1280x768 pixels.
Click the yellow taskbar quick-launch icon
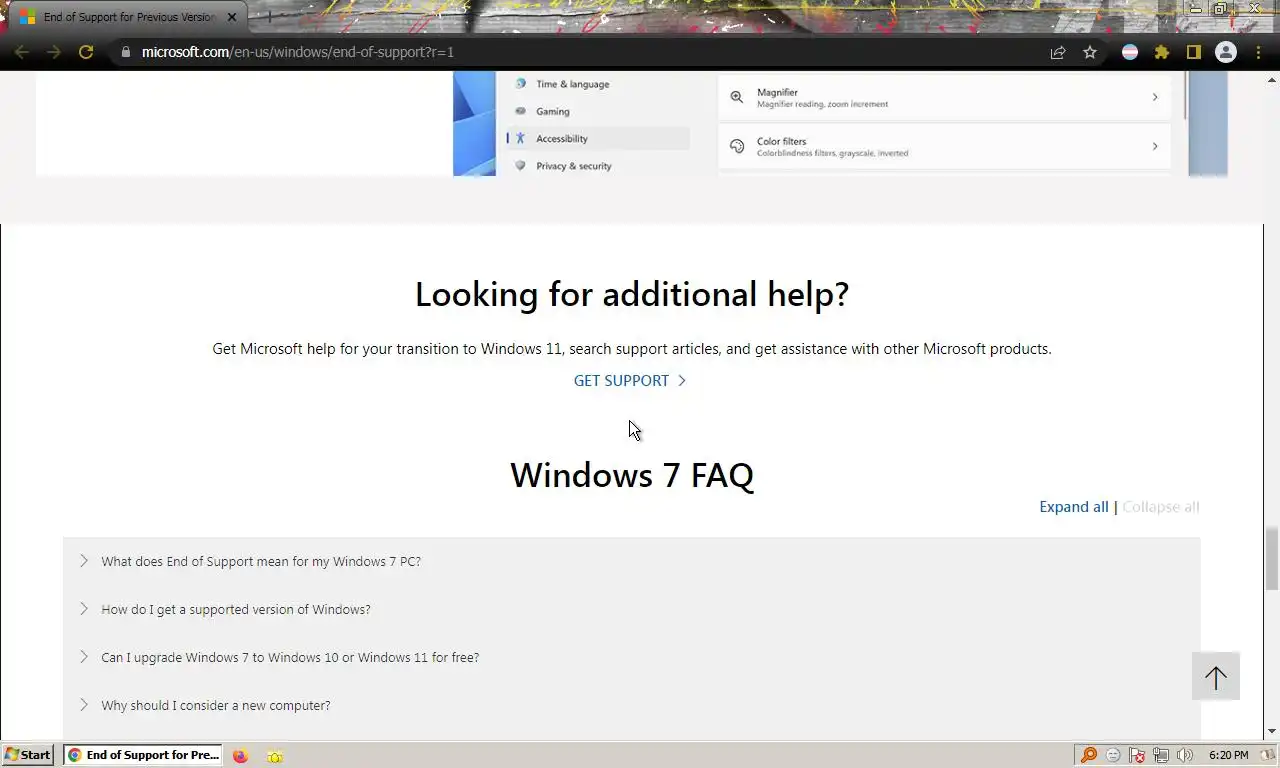click(x=275, y=756)
